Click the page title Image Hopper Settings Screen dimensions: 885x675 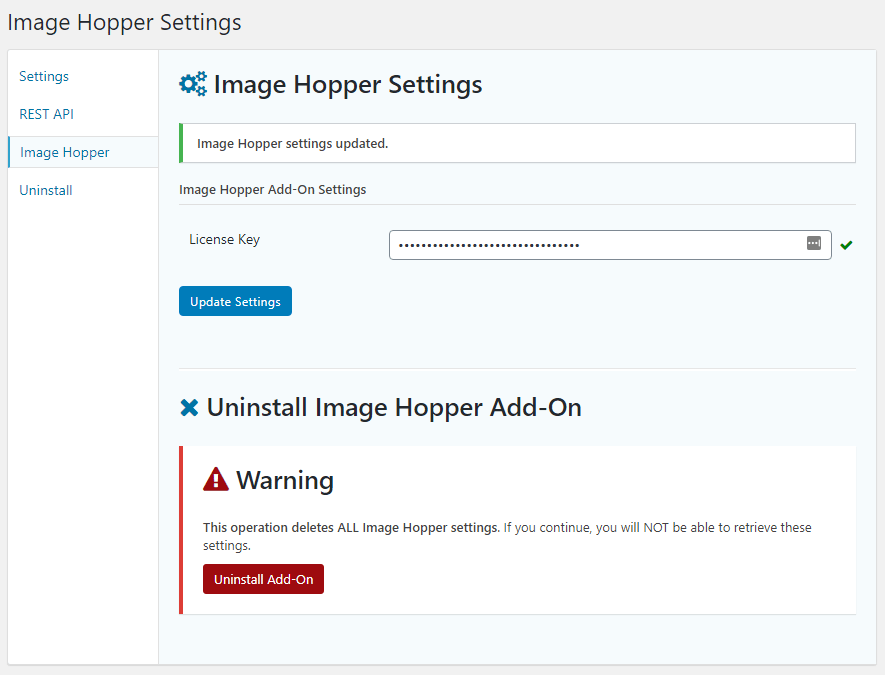(124, 22)
